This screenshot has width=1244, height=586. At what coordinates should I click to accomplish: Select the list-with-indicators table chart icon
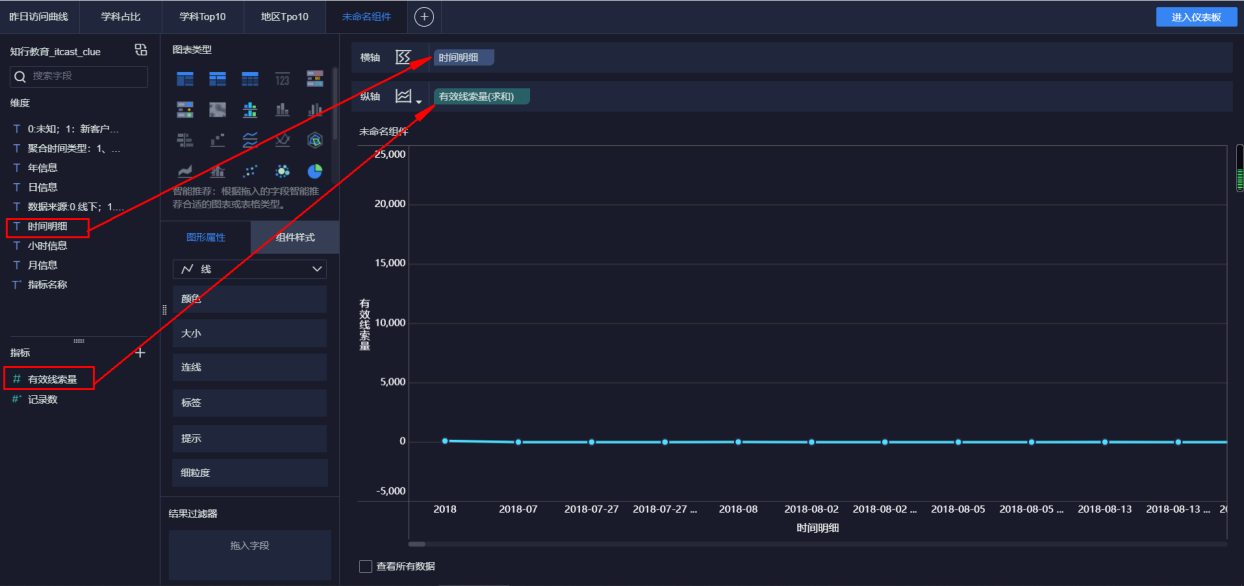[185, 109]
